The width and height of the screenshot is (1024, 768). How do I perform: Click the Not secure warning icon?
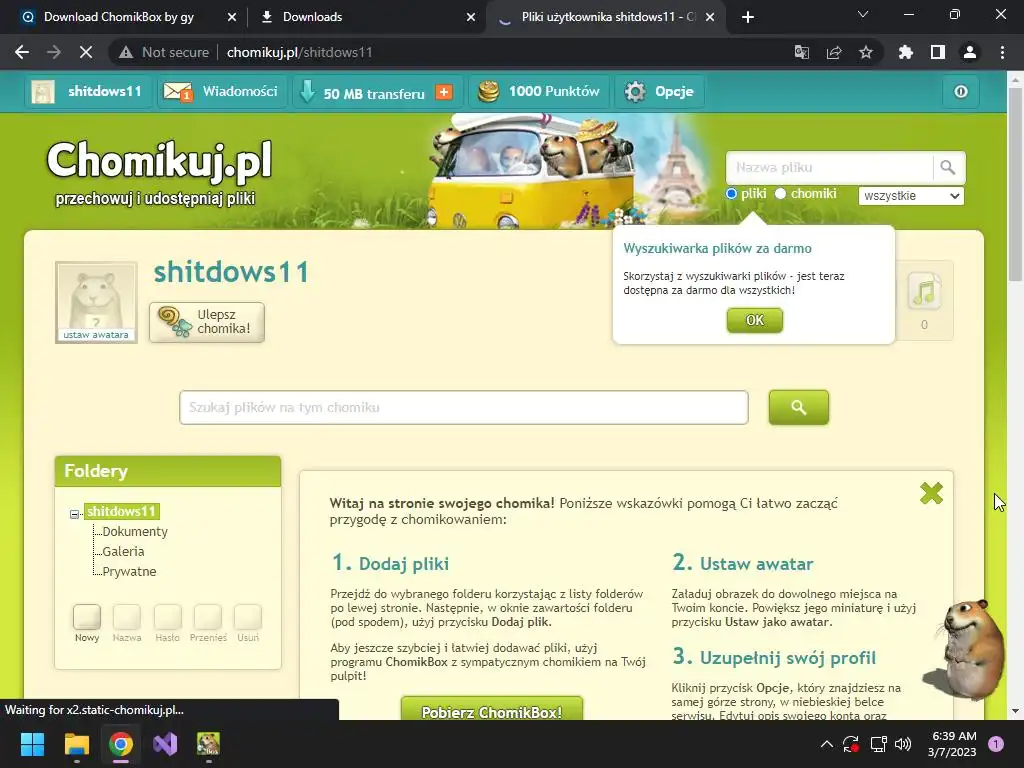(x=126, y=52)
